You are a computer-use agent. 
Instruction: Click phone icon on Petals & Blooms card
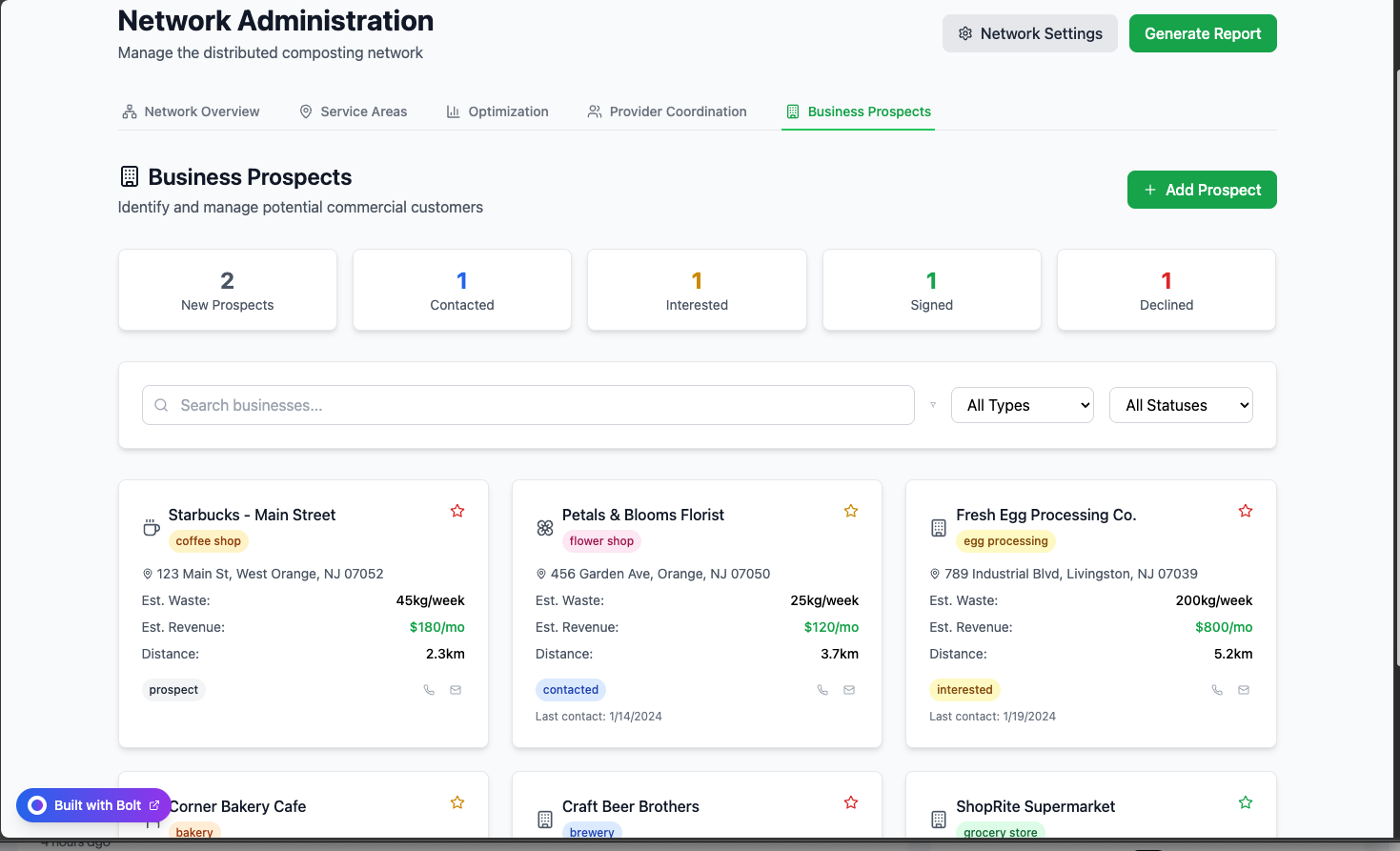[x=822, y=690]
